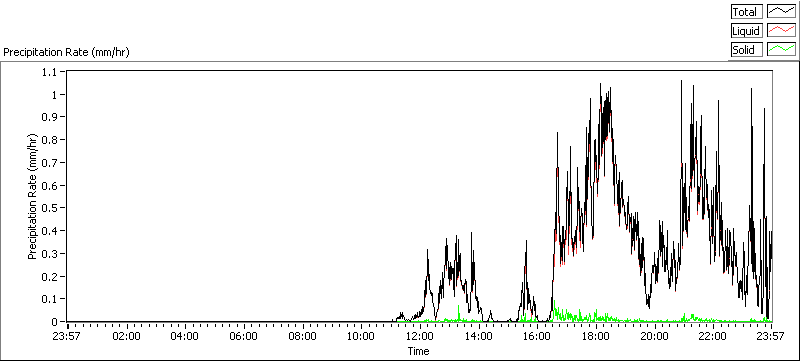The width and height of the screenshot is (800, 361).
Task: Click the chart title 'Precipitation Rate (mm/hr)'
Action: click(x=66, y=52)
